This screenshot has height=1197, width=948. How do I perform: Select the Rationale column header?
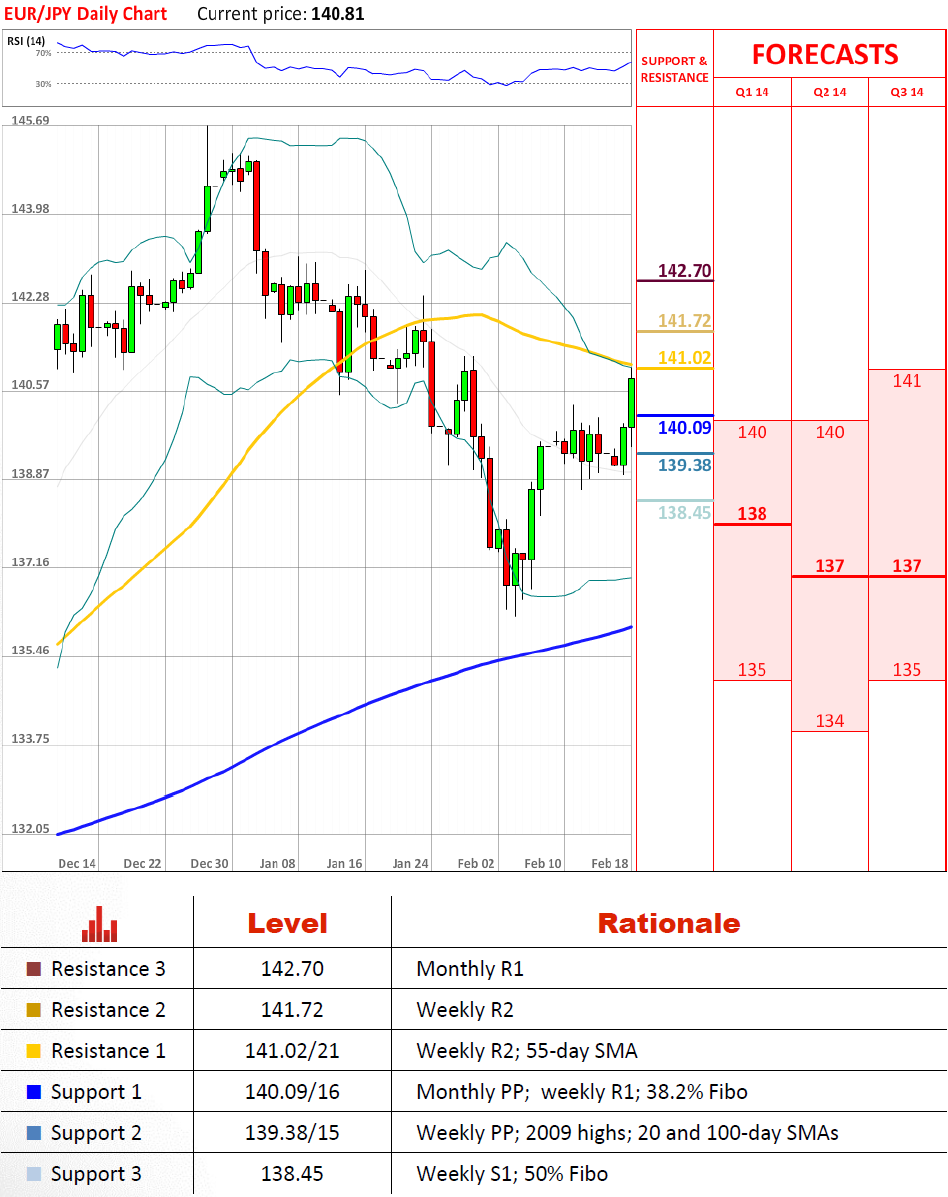[668, 923]
